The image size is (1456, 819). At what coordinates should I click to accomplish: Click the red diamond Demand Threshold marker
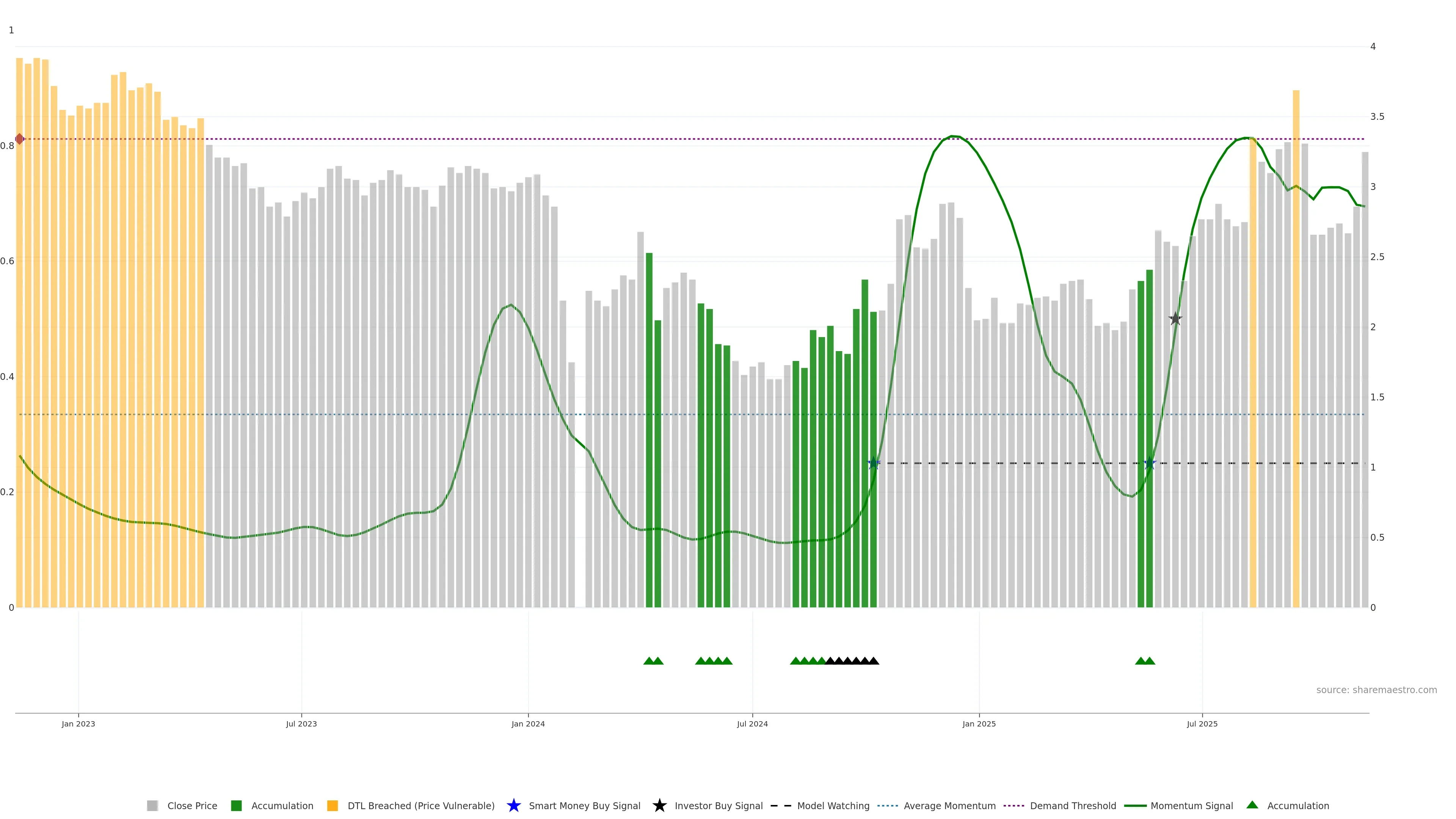pos(19,138)
